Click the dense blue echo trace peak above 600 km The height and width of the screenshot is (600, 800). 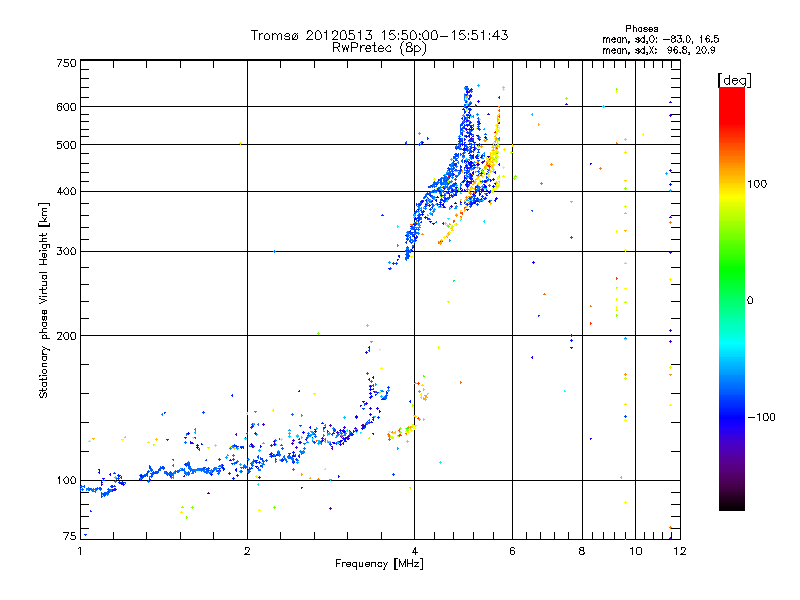(x=467, y=95)
